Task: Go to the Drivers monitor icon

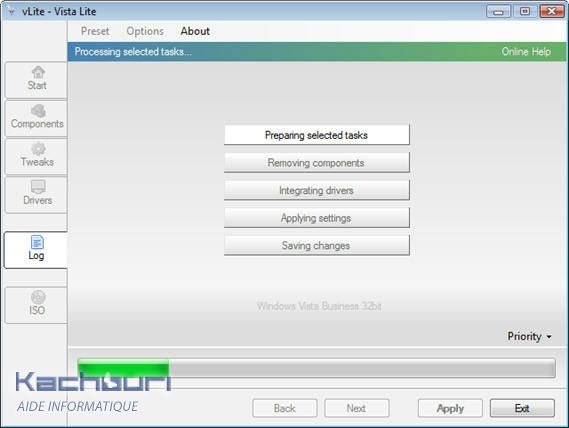Action: tap(38, 187)
